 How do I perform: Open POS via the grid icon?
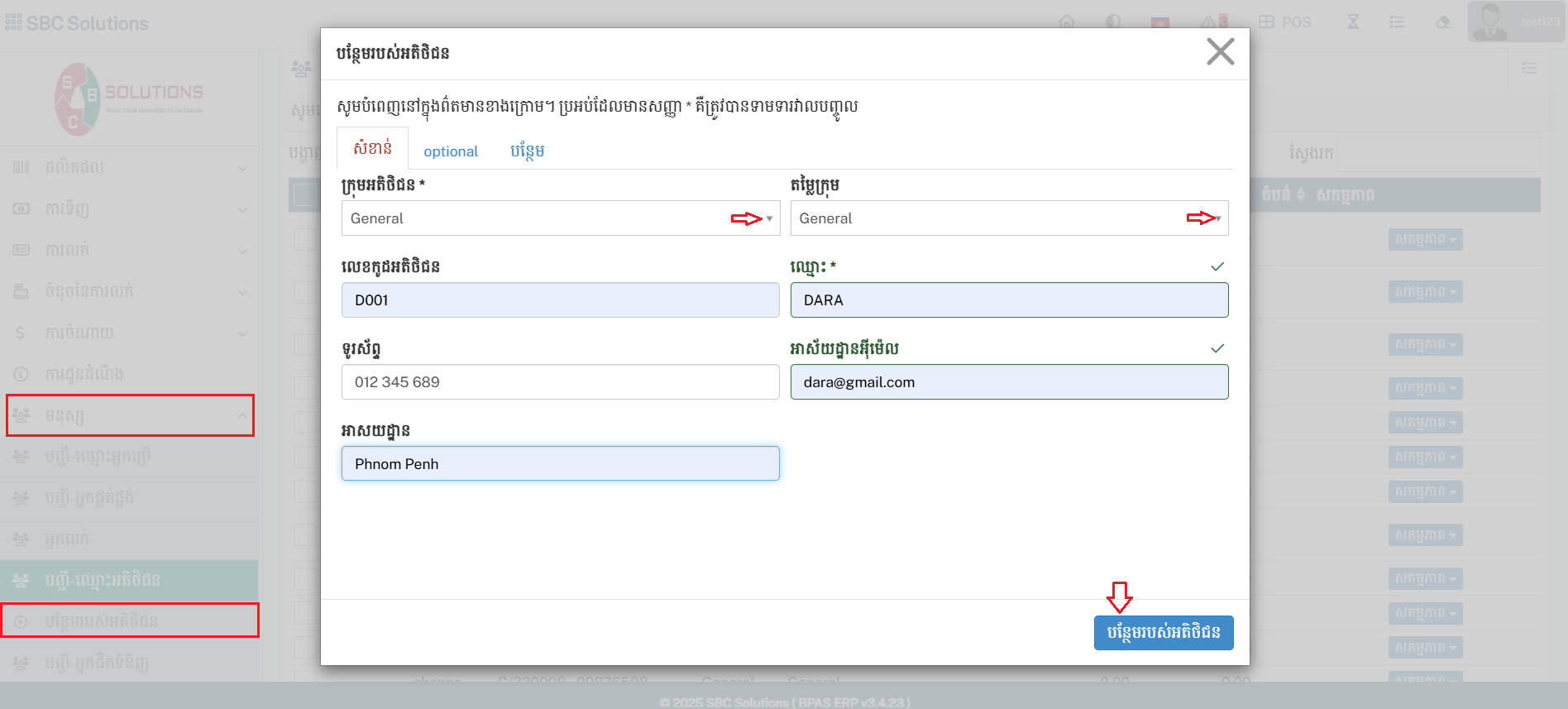point(1284,22)
